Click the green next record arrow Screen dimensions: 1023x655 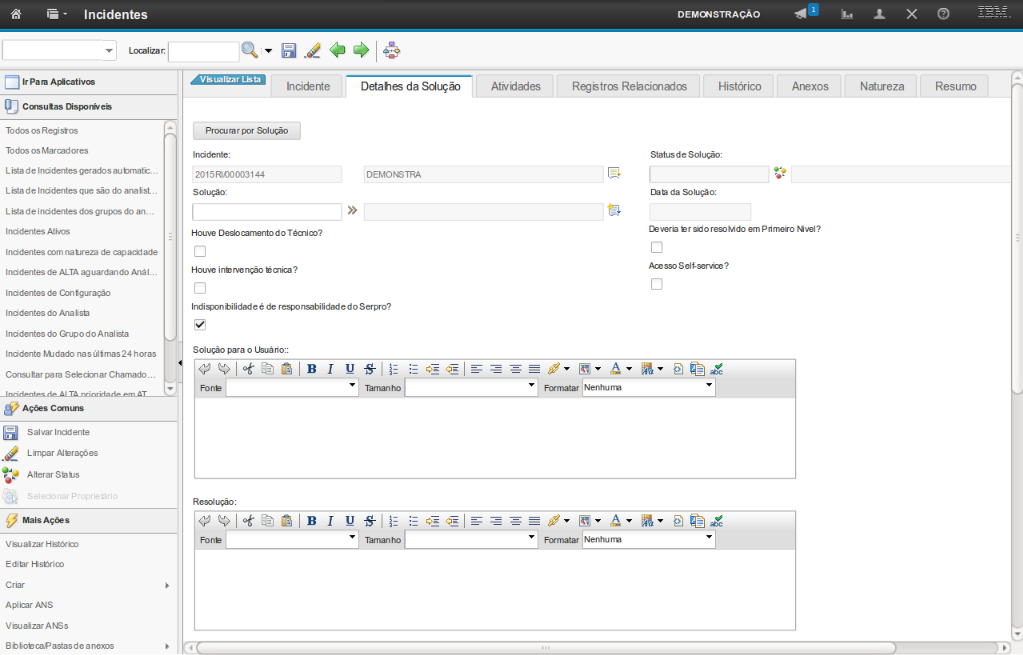pos(361,50)
